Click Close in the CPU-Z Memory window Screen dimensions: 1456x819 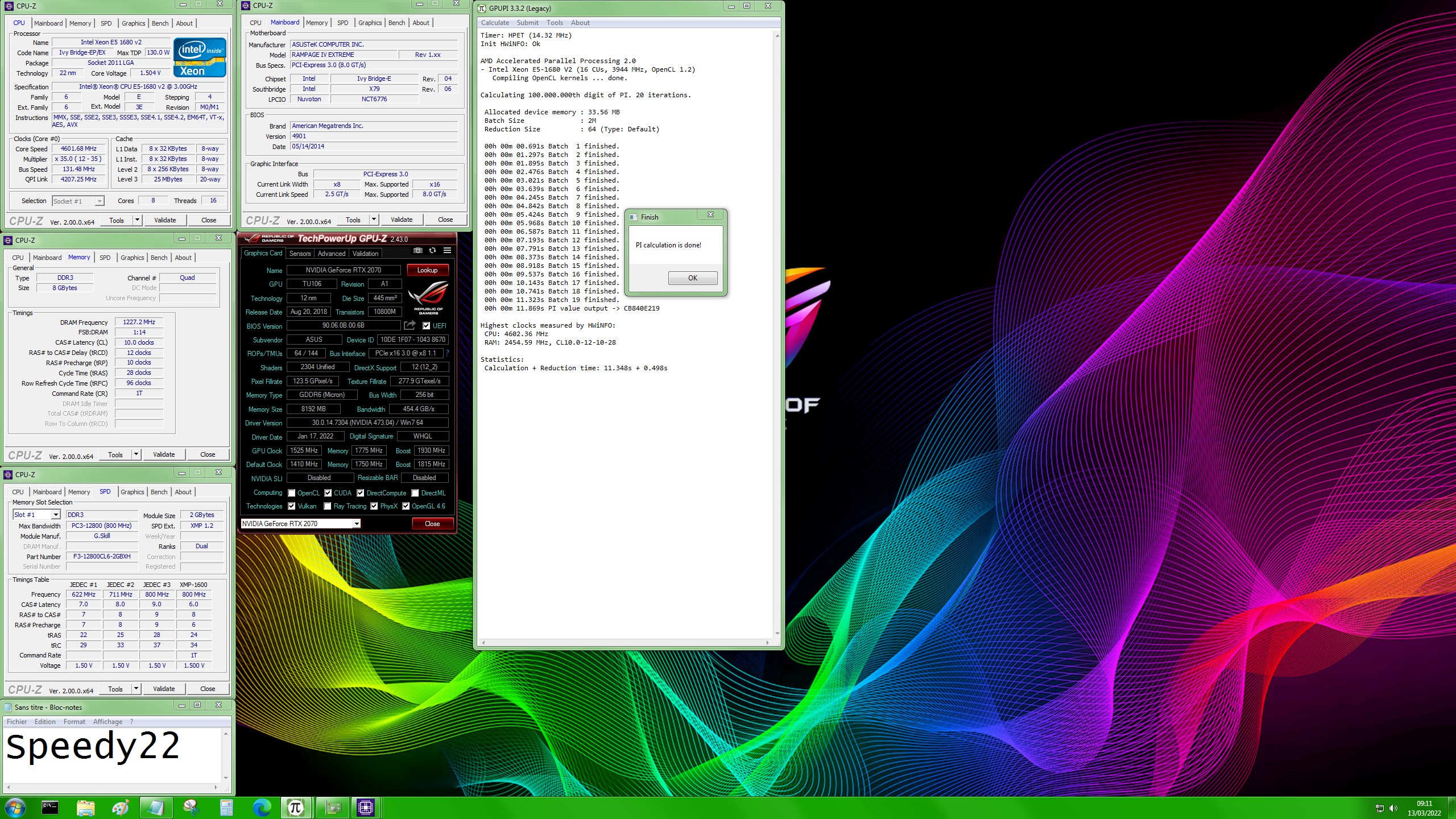[x=208, y=454]
